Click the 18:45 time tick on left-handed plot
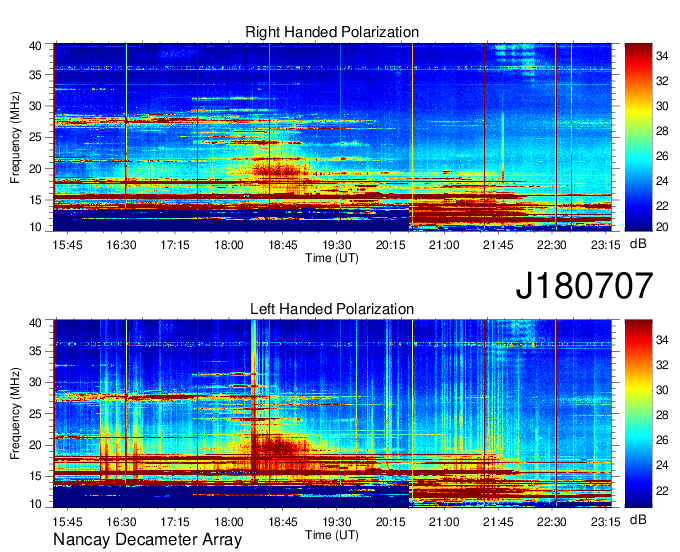Viewport: 680px width, 552px height. point(283,522)
